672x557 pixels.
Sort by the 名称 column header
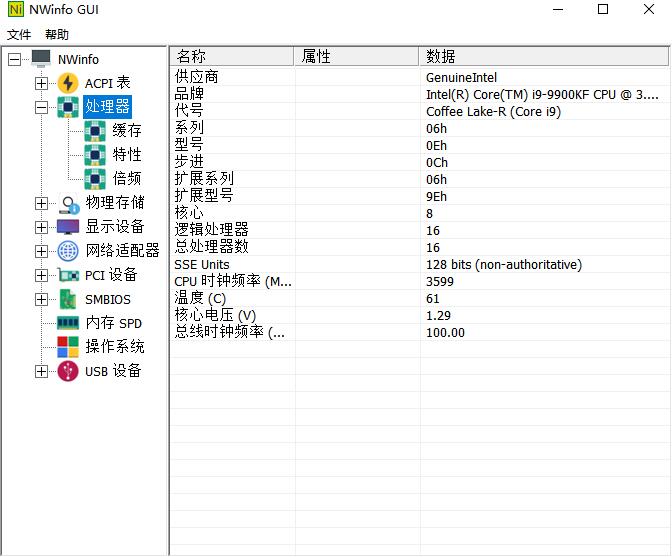(232, 56)
